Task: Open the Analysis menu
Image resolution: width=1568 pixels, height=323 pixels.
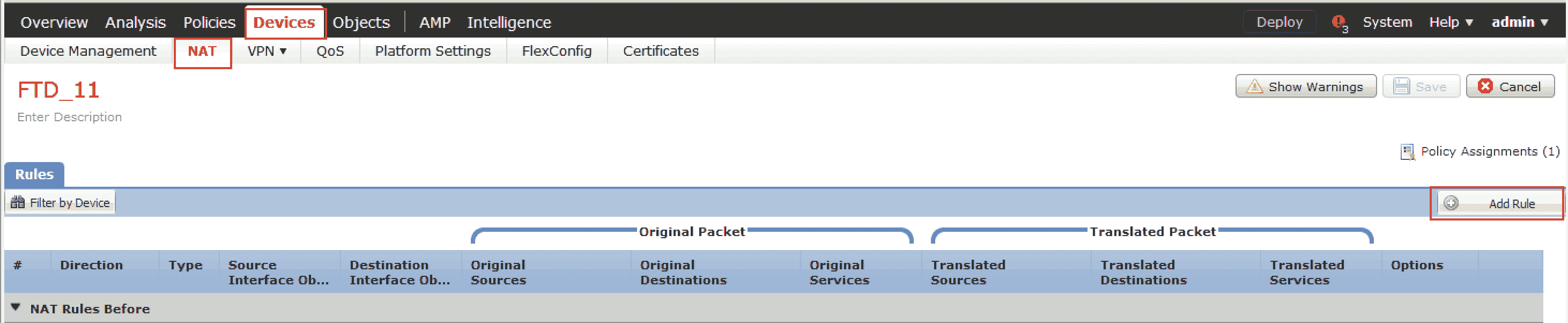Action: point(135,23)
